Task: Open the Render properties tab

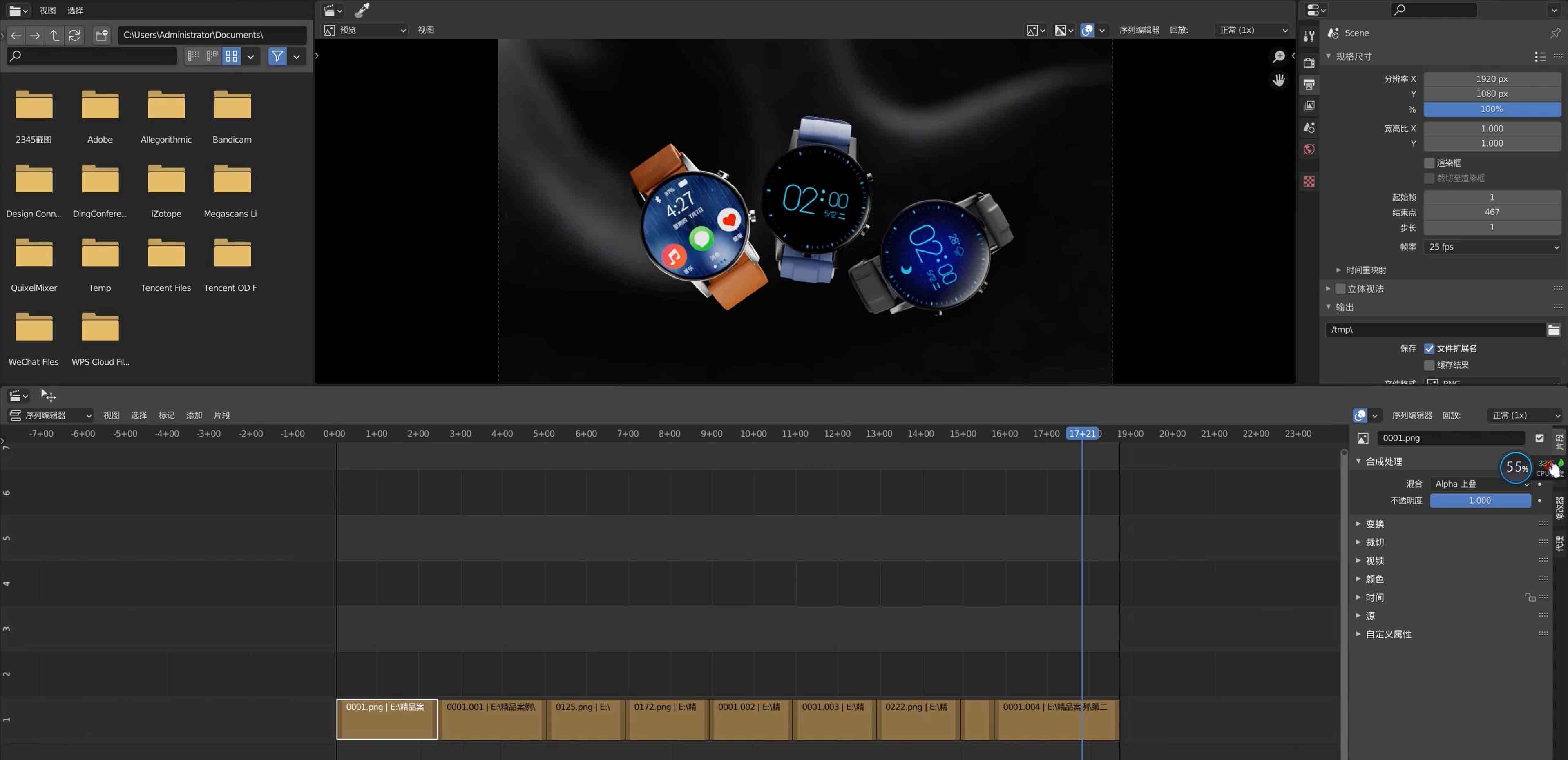Action: click(x=1309, y=62)
